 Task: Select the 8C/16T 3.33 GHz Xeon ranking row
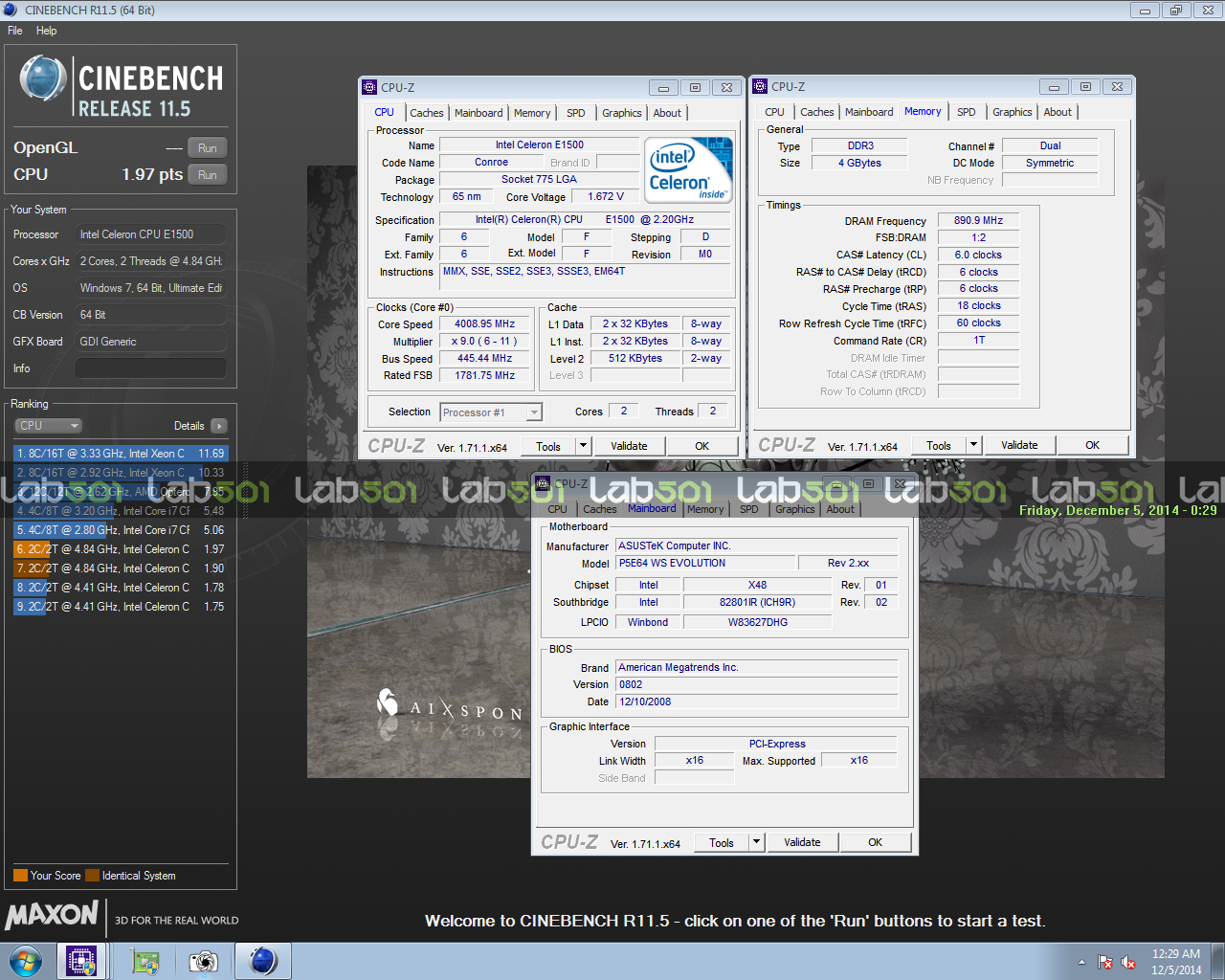[121, 454]
